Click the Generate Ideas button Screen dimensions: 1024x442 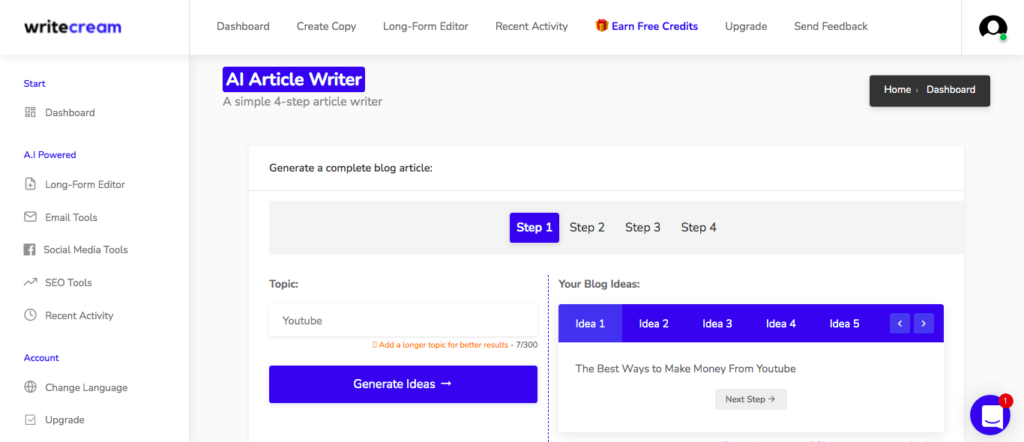403,384
